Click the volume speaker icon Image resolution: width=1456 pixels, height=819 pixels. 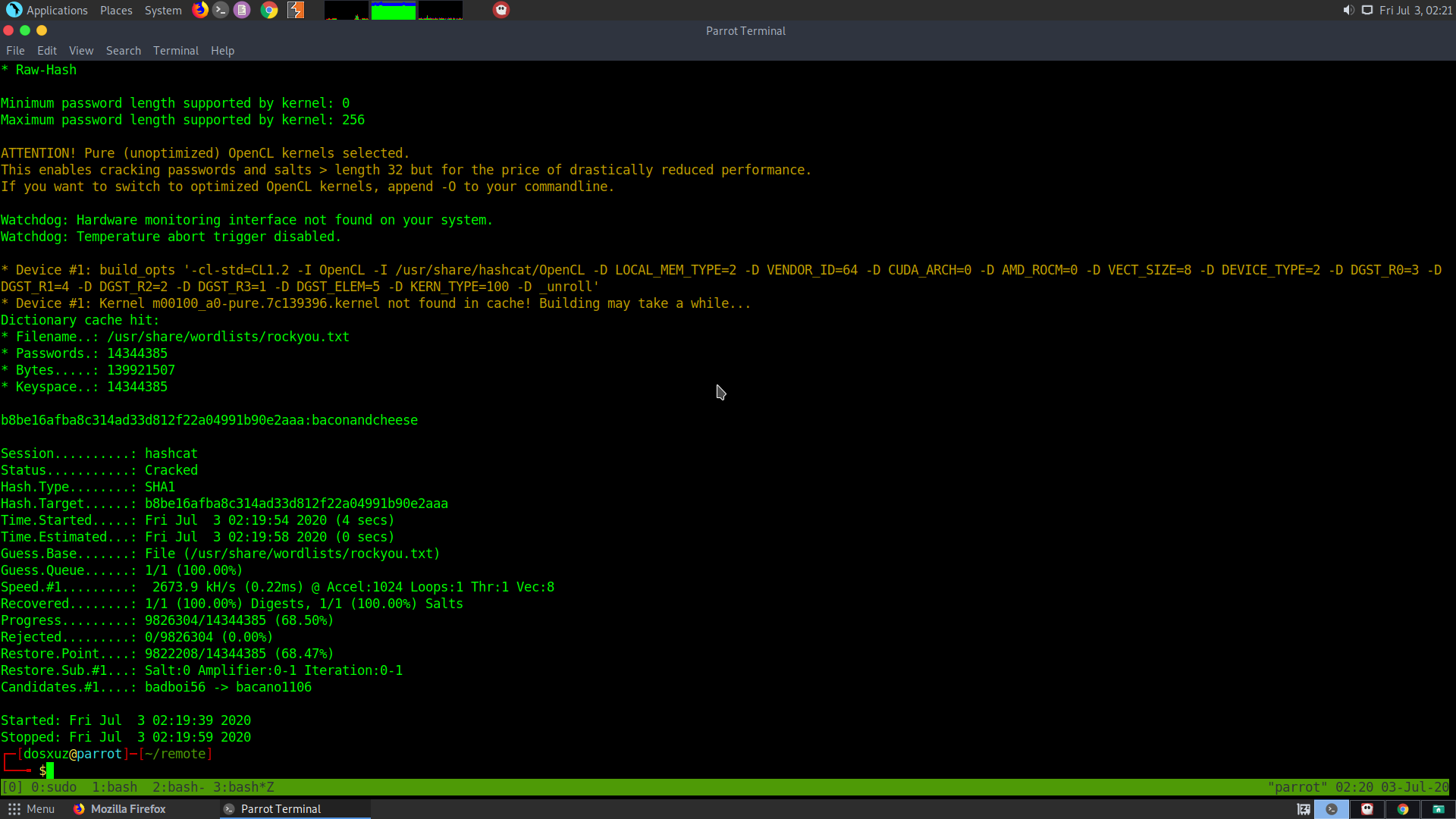(x=1348, y=10)
